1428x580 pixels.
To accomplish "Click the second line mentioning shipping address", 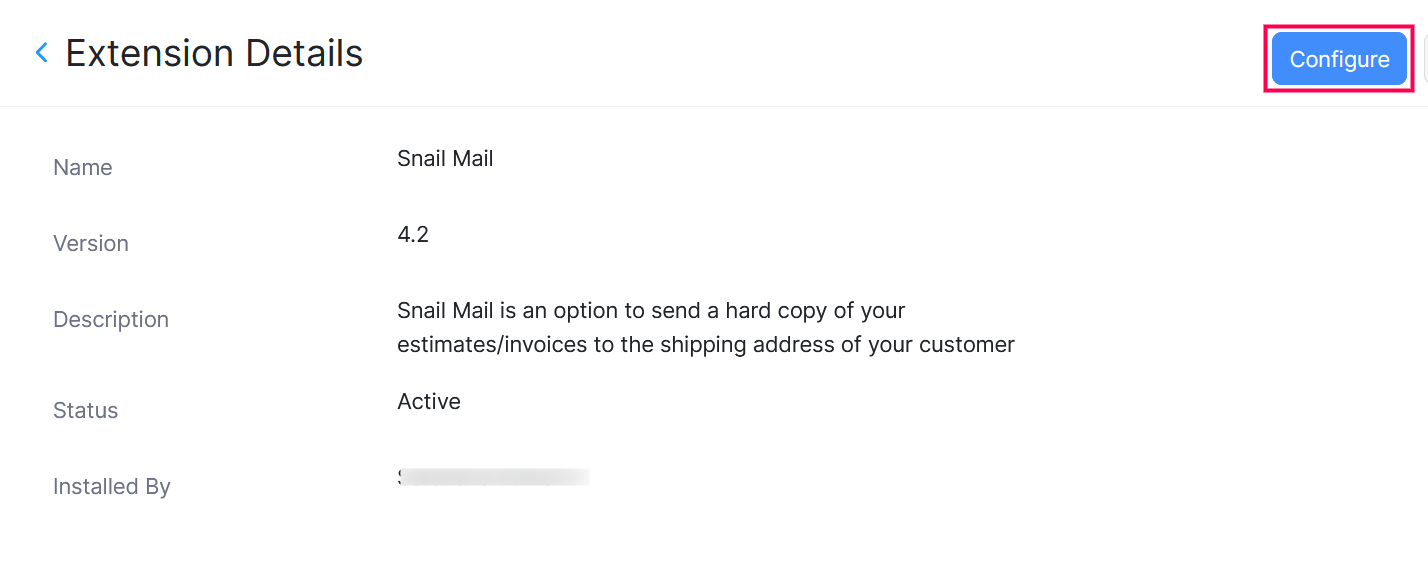I will click(705, 345).
